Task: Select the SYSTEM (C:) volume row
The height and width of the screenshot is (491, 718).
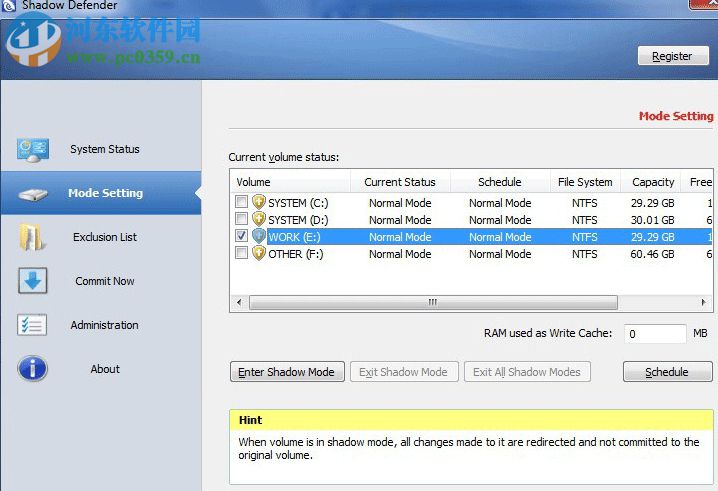Action: tap(472, 202)
